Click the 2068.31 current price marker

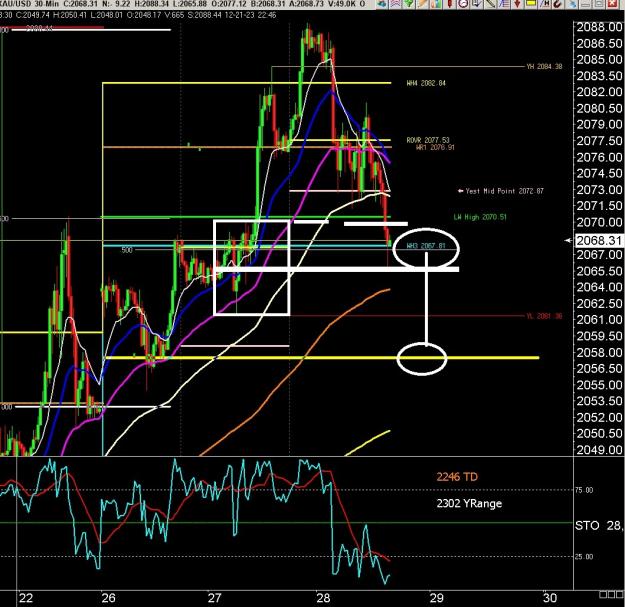pos(599,240)
